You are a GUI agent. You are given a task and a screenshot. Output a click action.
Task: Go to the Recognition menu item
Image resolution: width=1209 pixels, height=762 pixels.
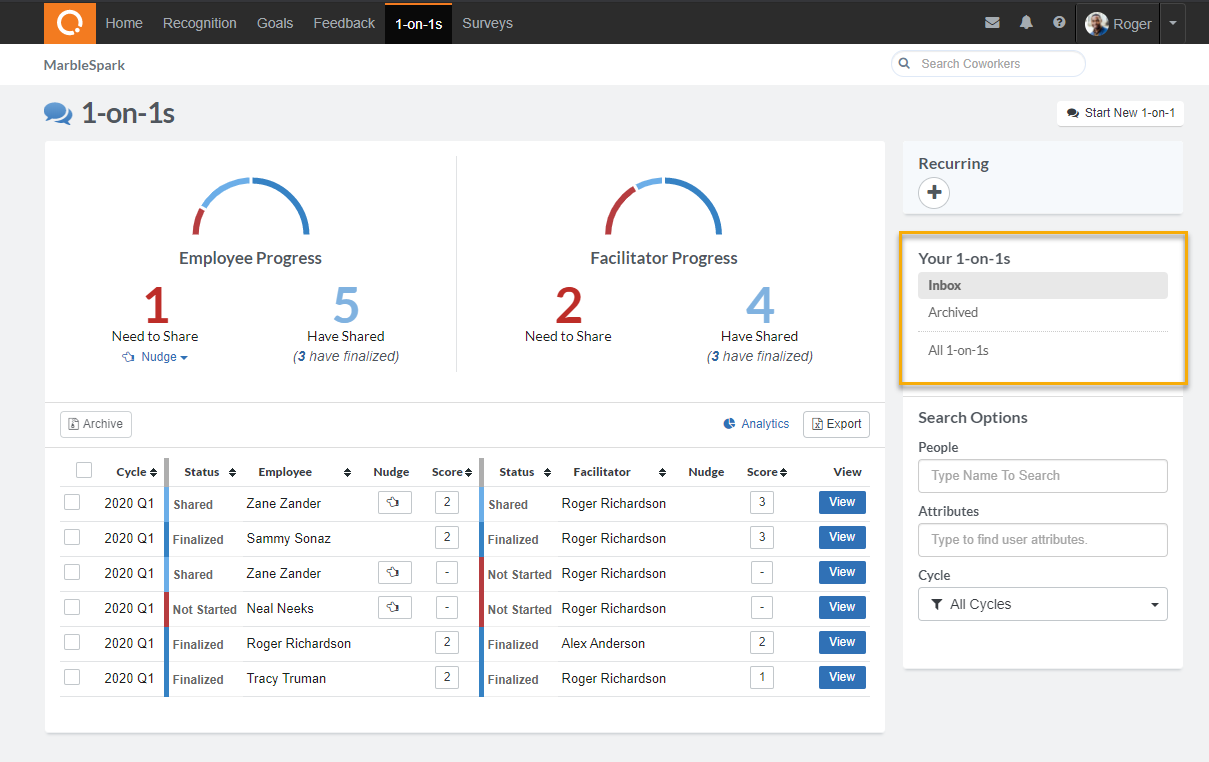pos(200,23)
